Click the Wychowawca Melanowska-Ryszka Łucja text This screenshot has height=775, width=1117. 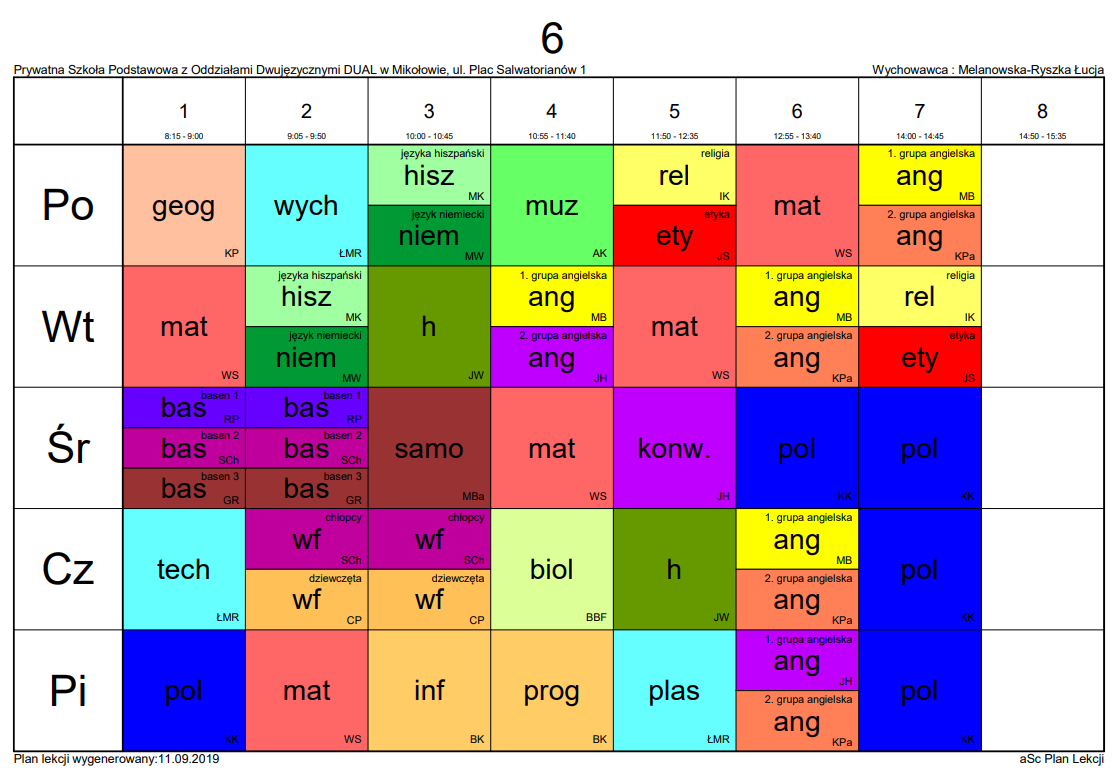987,70
